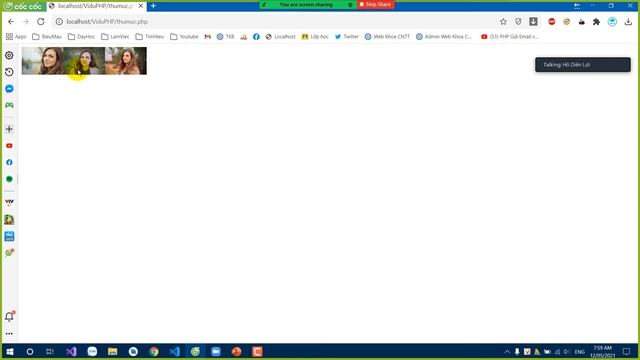
Task: Open the YouTube shortcut in the sidebar
Action: 9,146
